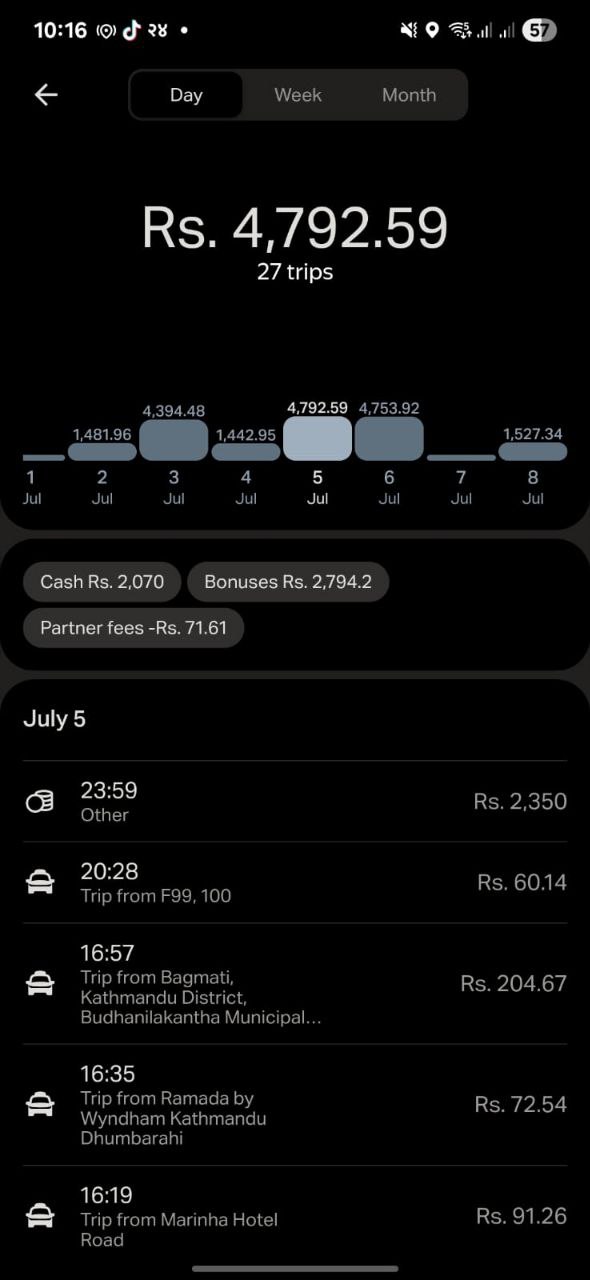Tap the back arrow icon

46,95
